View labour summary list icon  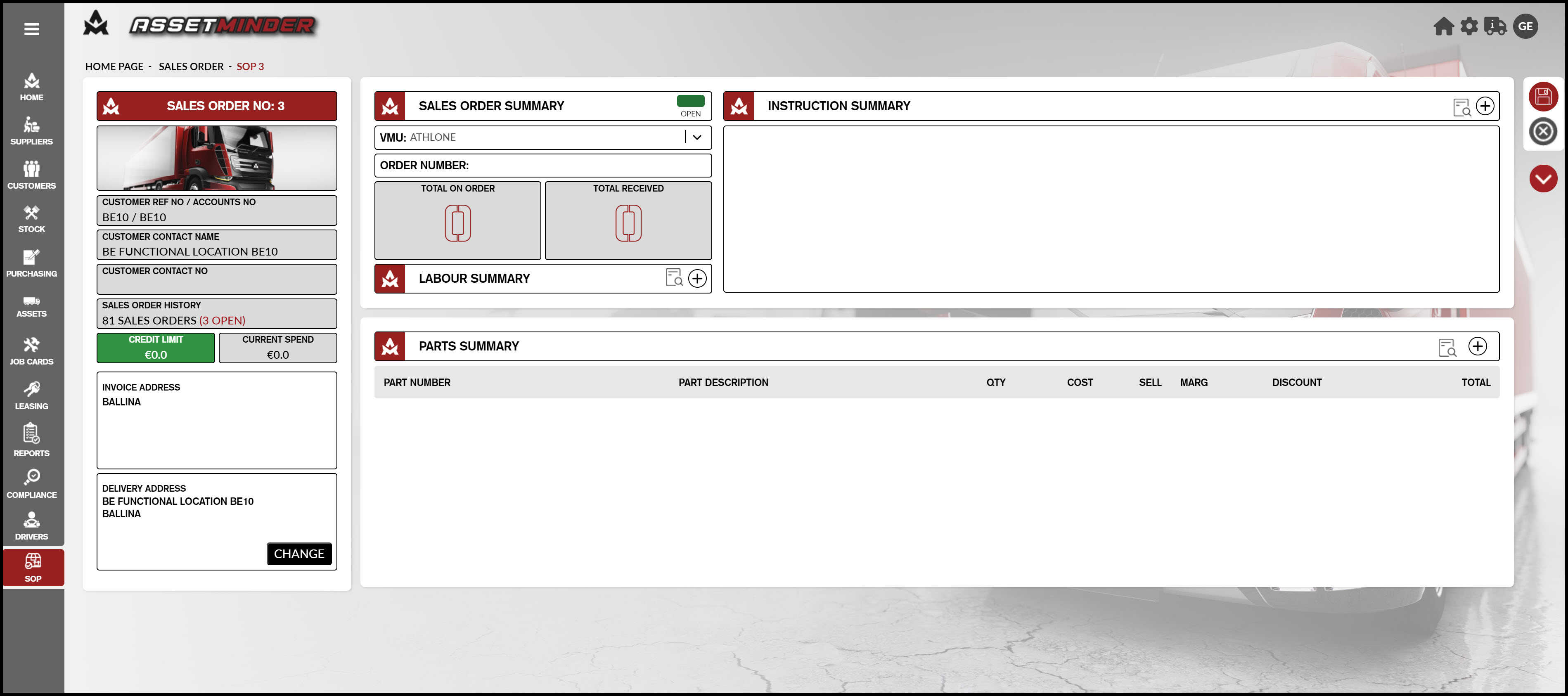(675, 277)
